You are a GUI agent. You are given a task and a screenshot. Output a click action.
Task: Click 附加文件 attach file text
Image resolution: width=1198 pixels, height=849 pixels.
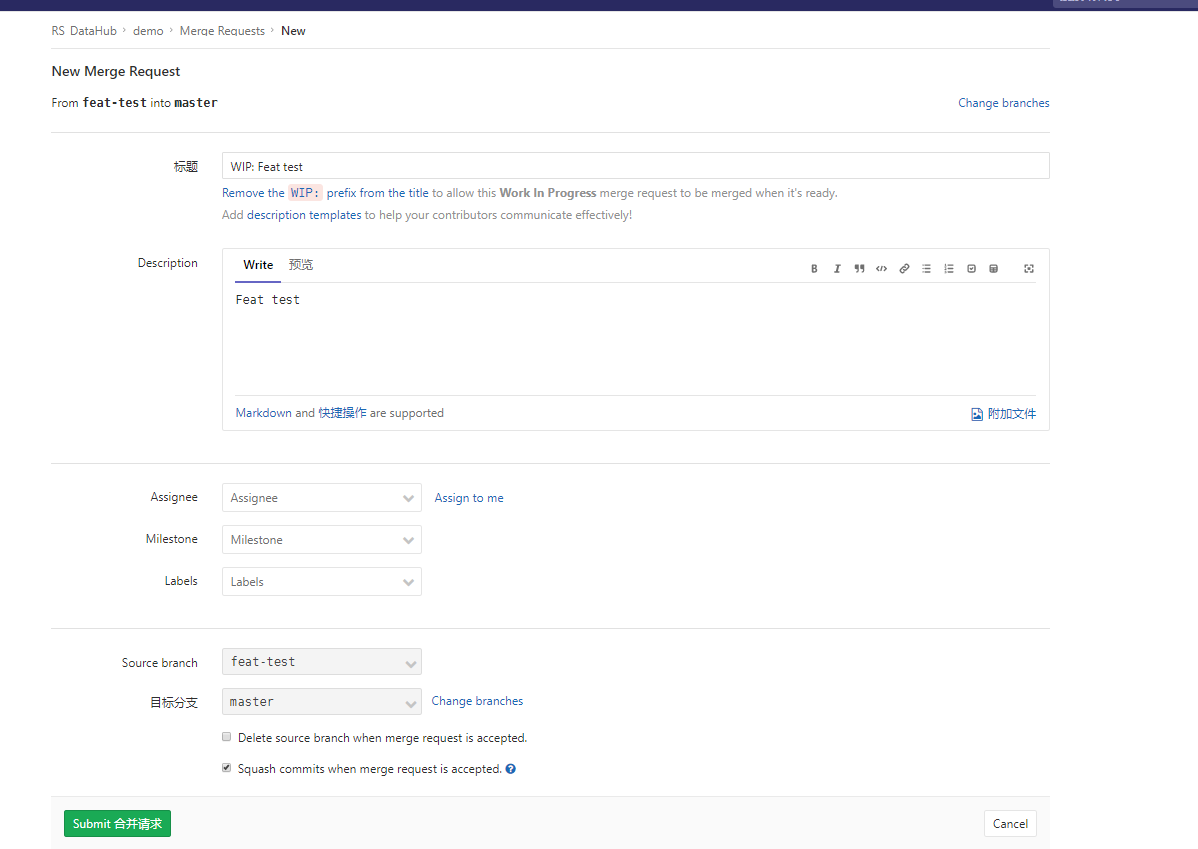pyautogui.click(x=1012, y=414)
